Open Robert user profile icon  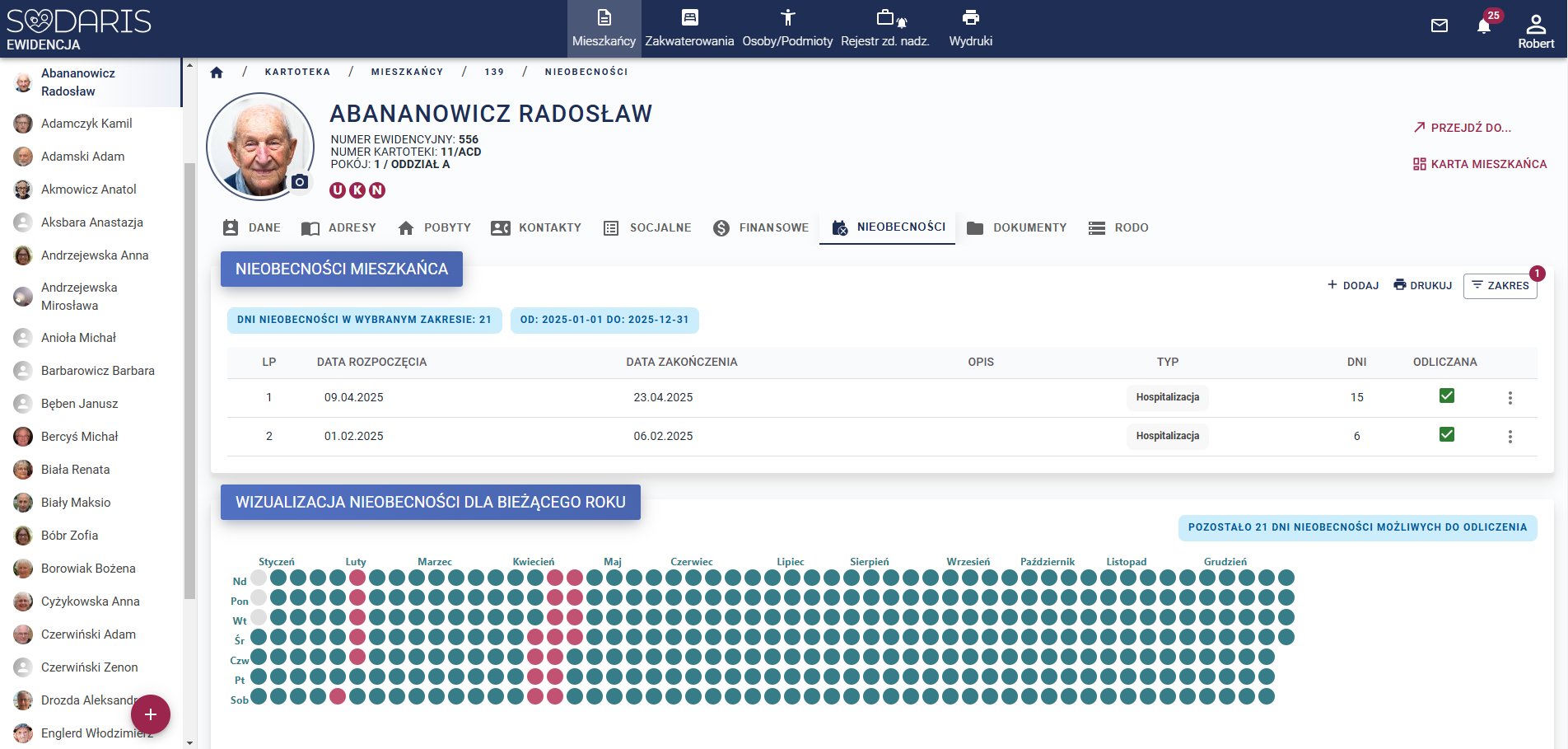[x=1535, y=30]
